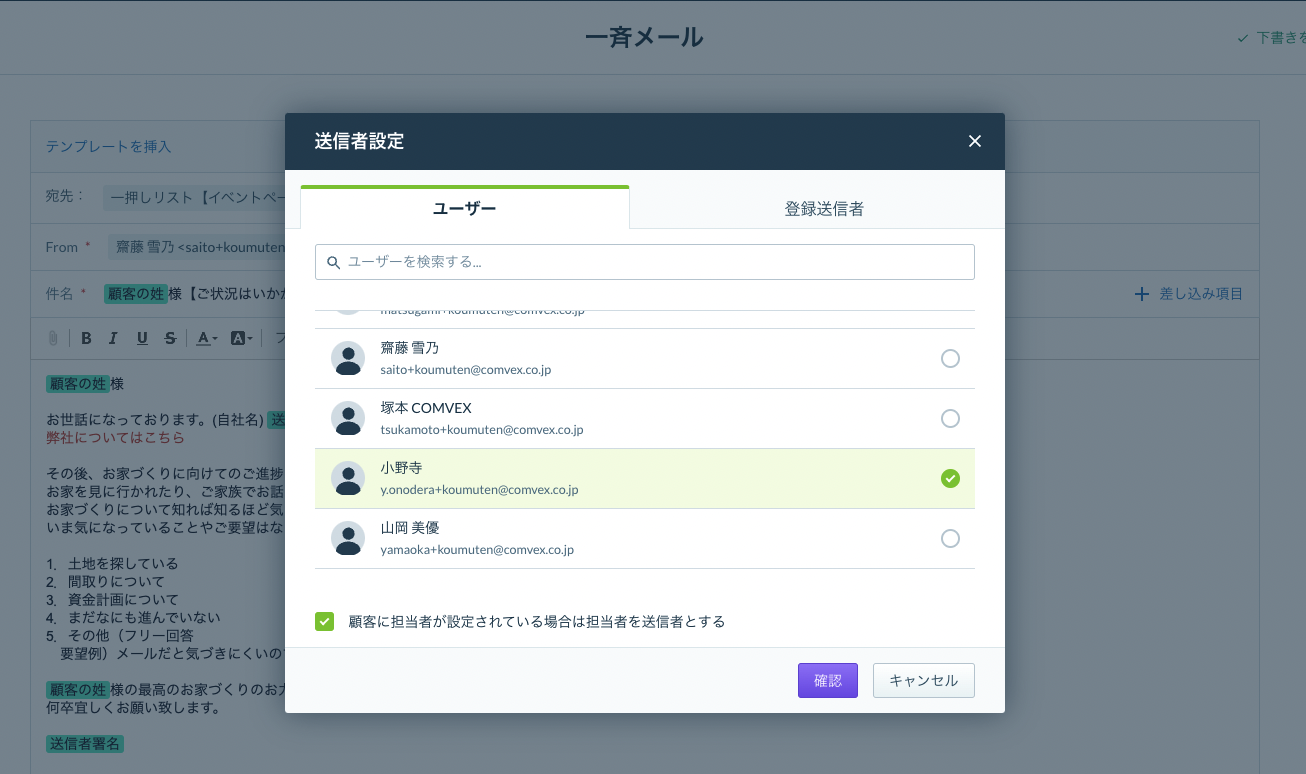Click the search magnifier icon
The height and width of the screenshot is (774, 1306).
333,263
